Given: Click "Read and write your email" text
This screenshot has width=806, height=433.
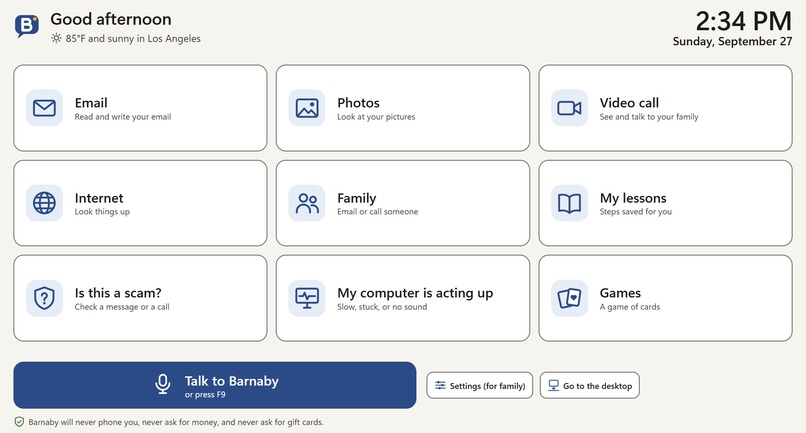Looking at the screenshot, I should tap(123, 117).
